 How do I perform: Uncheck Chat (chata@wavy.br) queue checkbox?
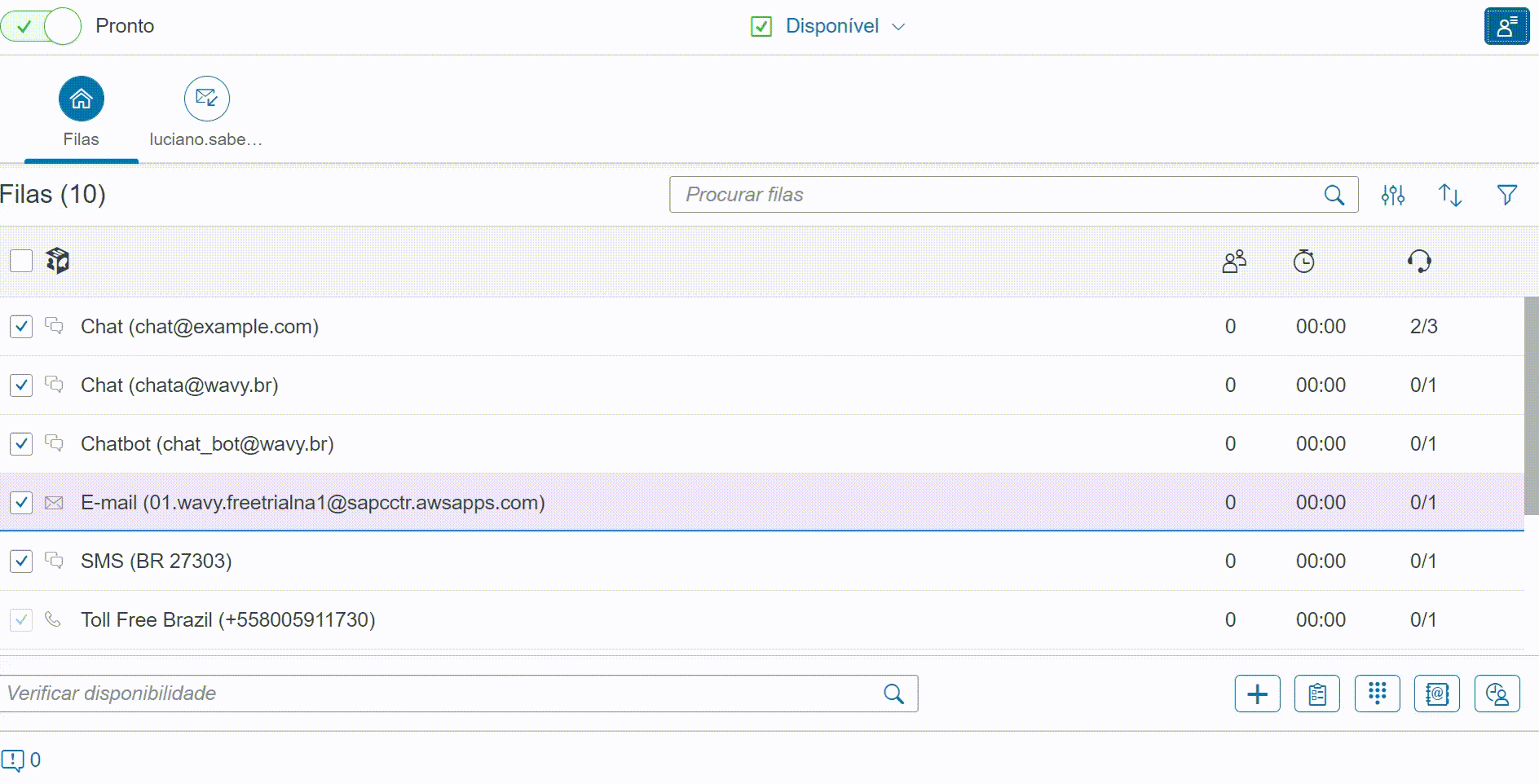[21, 385]
